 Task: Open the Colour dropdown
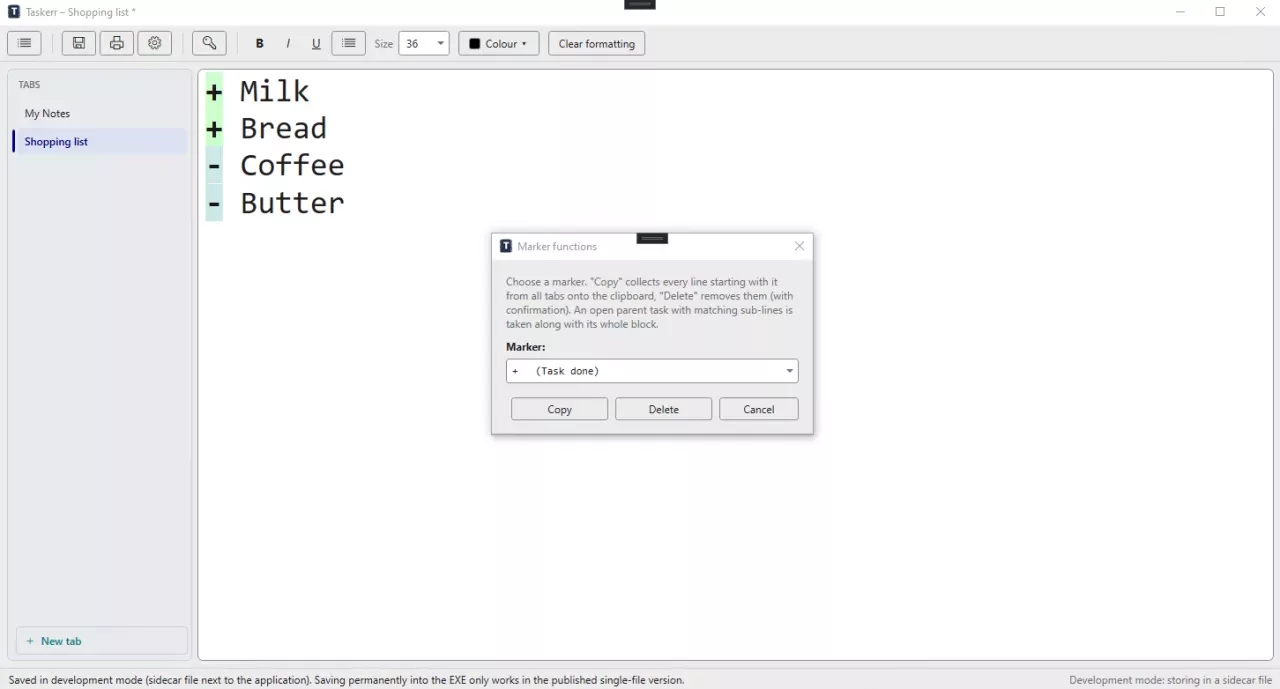point(499,43)
